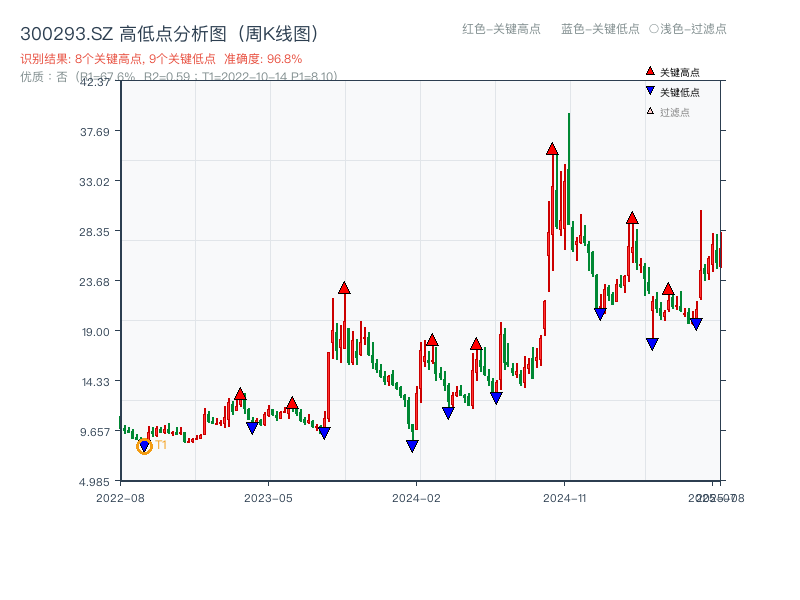Viewport: 800px width, 600px height.
Task: Click the orange-circled T1 low marker
Action: click(x=144, y=446)
